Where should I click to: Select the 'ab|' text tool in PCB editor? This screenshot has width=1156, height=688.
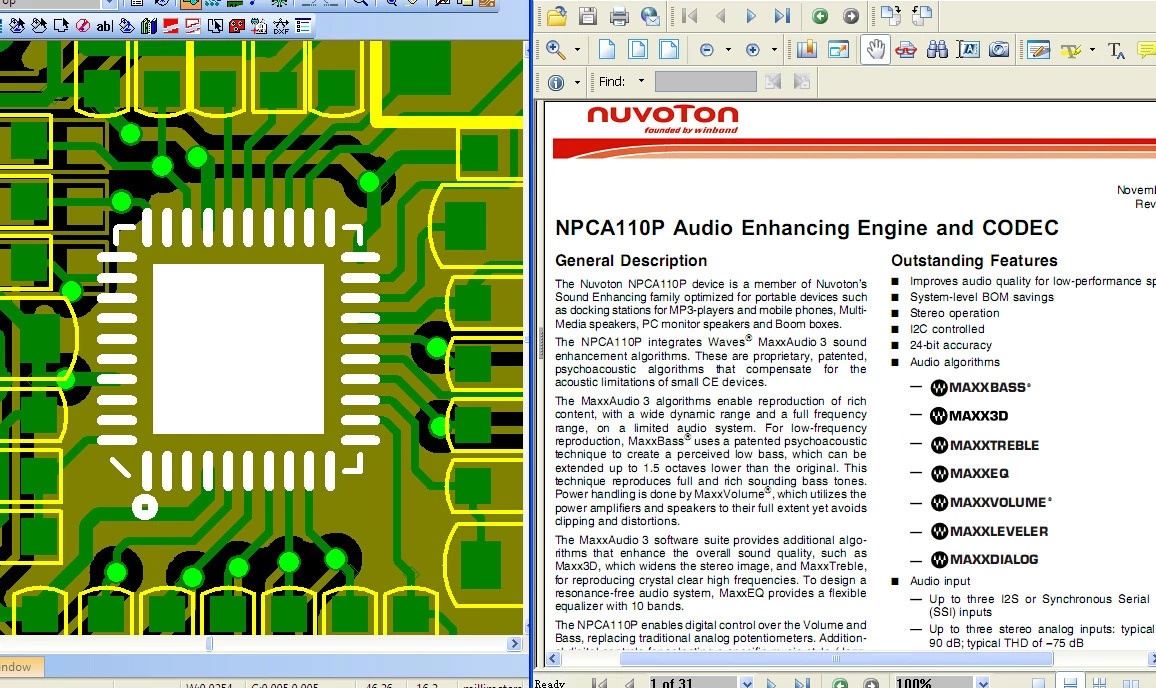pyautogui.click(x=104, y=27)
